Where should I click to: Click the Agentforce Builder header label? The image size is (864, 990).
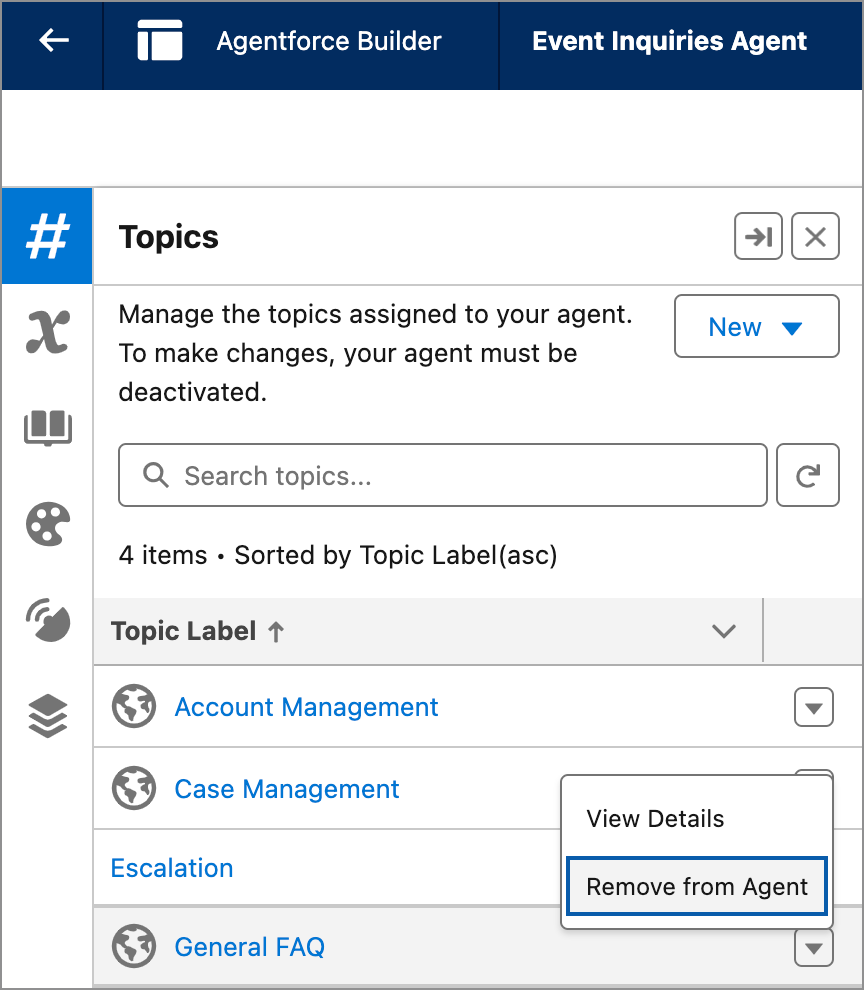(x=329, y=41)
